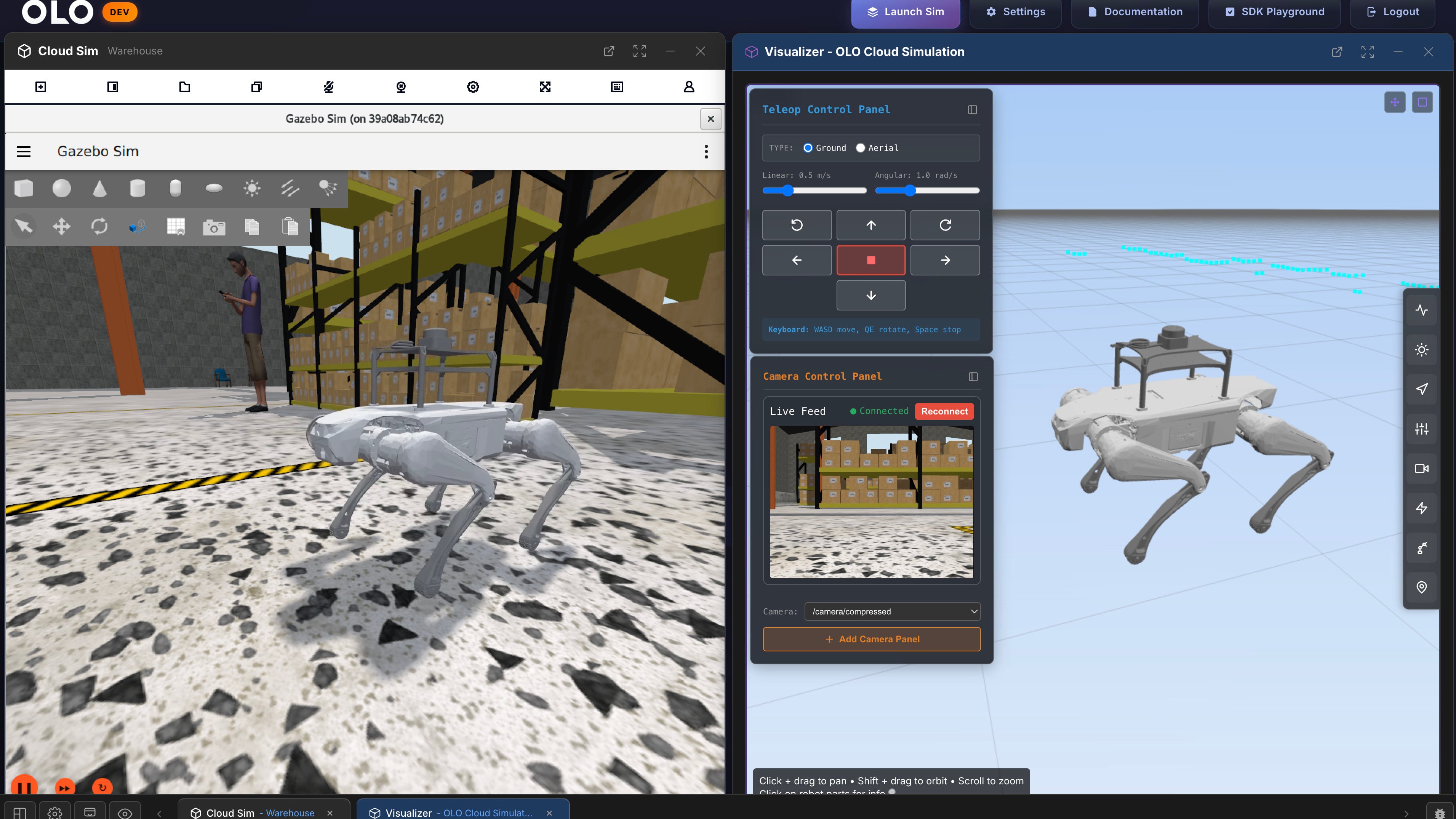Stop the robot with red stop button
1456x819 pixels.
click(871, 260)
